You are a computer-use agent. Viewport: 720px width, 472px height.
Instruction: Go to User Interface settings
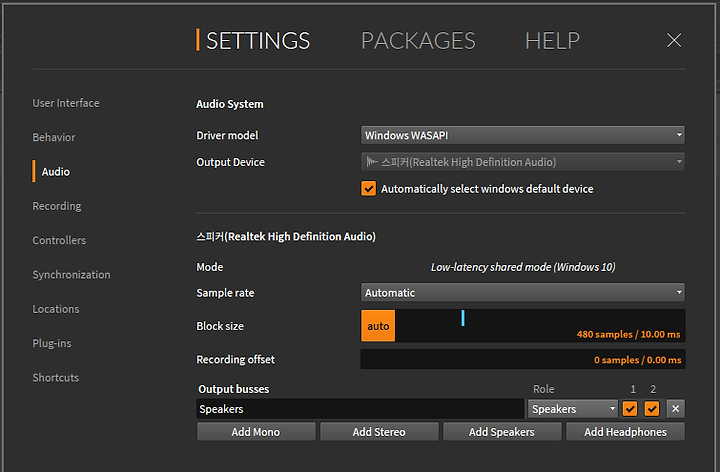pyautogui.click(x=66, y=103)
